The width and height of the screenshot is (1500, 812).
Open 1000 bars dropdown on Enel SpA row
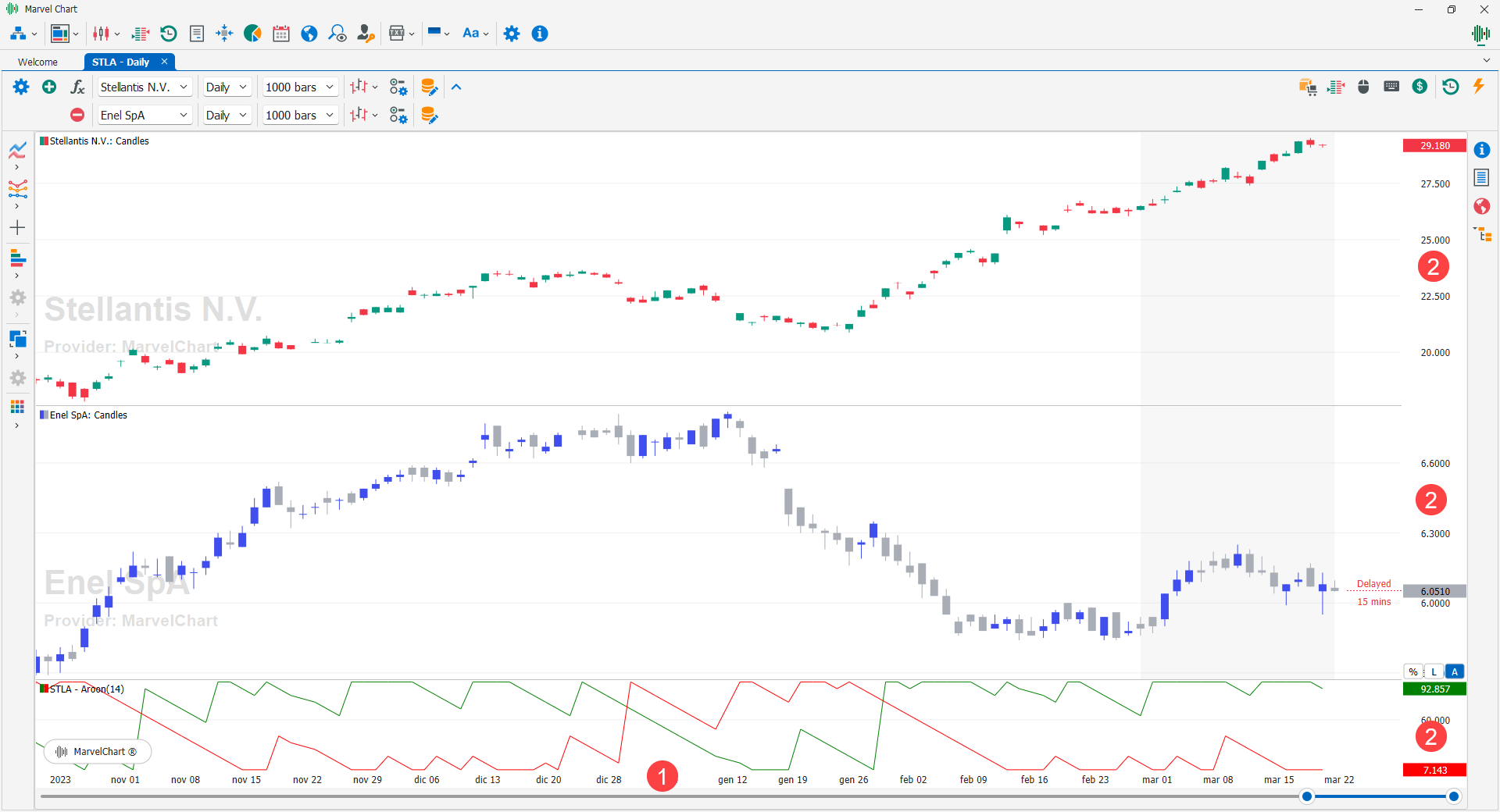click(300, 115)
